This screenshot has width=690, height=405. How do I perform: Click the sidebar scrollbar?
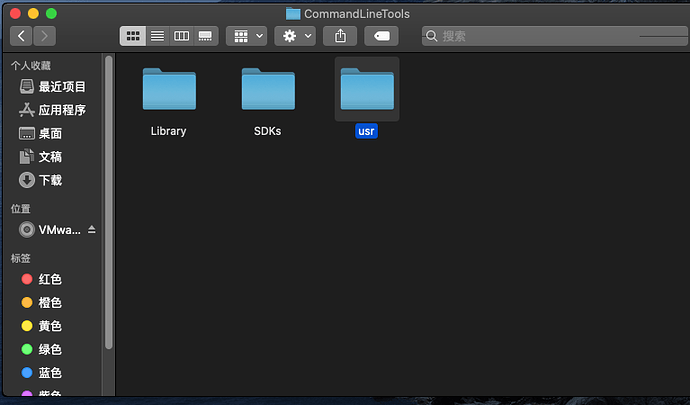(109, 202)
